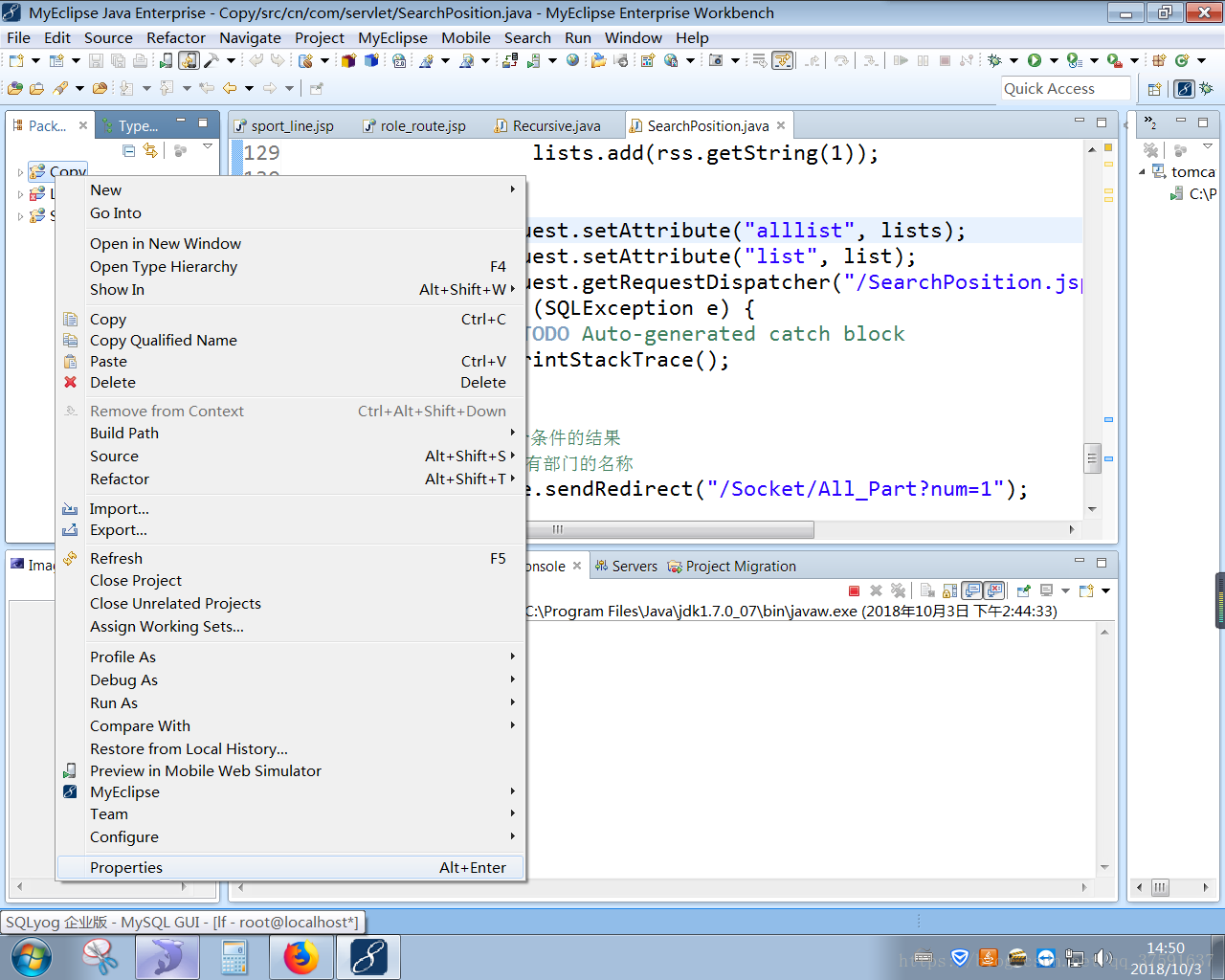The image size is (1225, 980).
Task: Click the camera capture toolbar icon
Action: click(x=715, y=60)
